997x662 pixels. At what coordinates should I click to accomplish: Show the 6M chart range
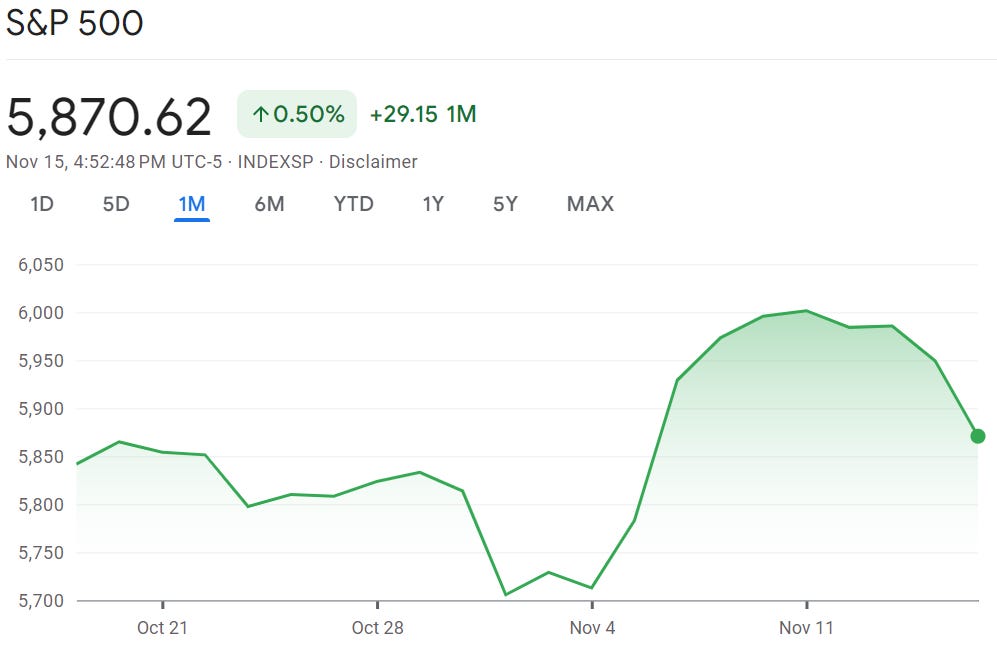[269, 204]
